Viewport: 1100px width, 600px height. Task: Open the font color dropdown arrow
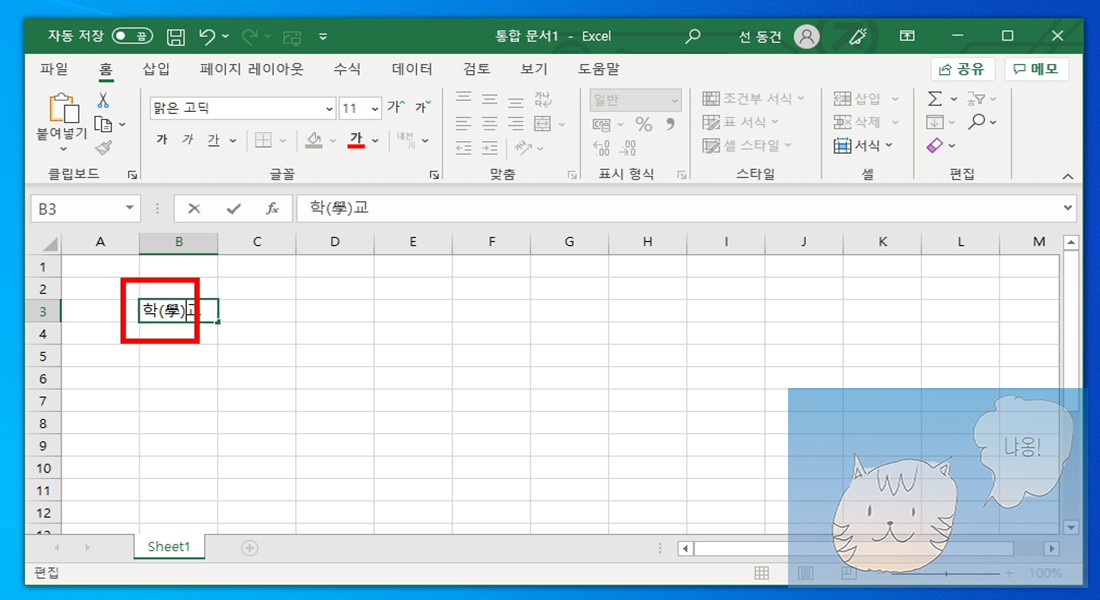tap(375, 140)
